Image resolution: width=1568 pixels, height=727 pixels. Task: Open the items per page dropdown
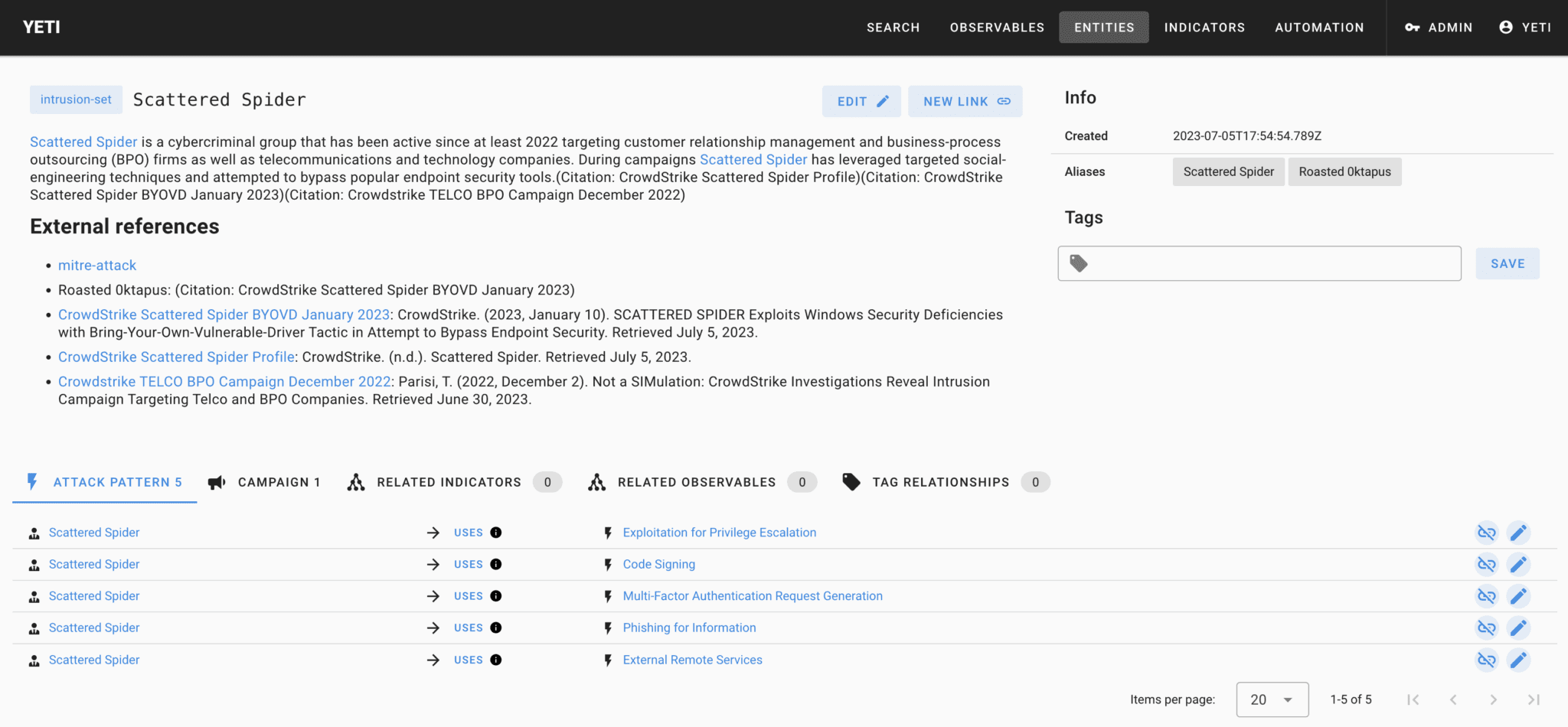(x=1272, y=699)
